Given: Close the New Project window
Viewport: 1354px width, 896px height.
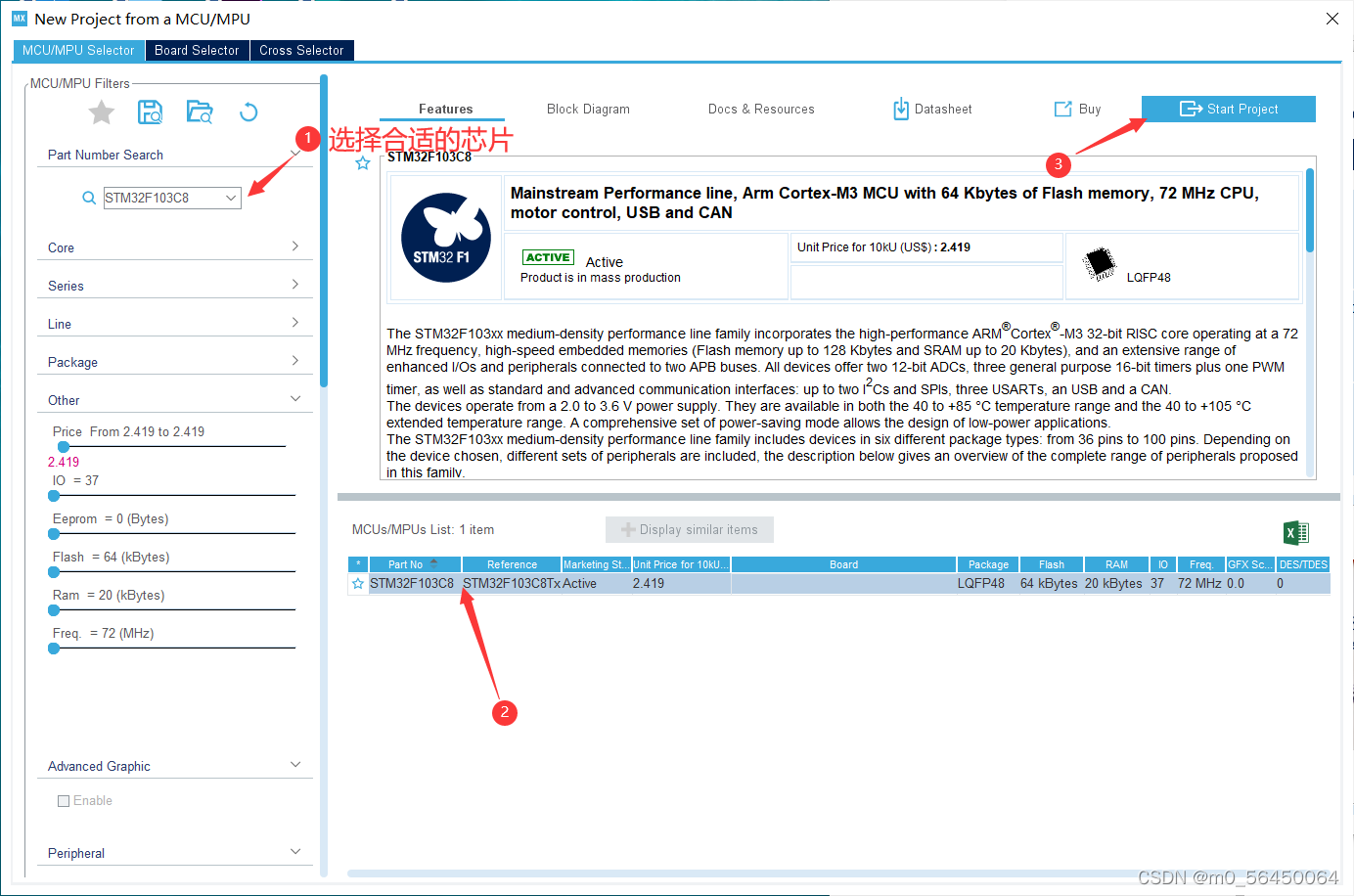Looking at the screenshot, I should click(1331, 19).
